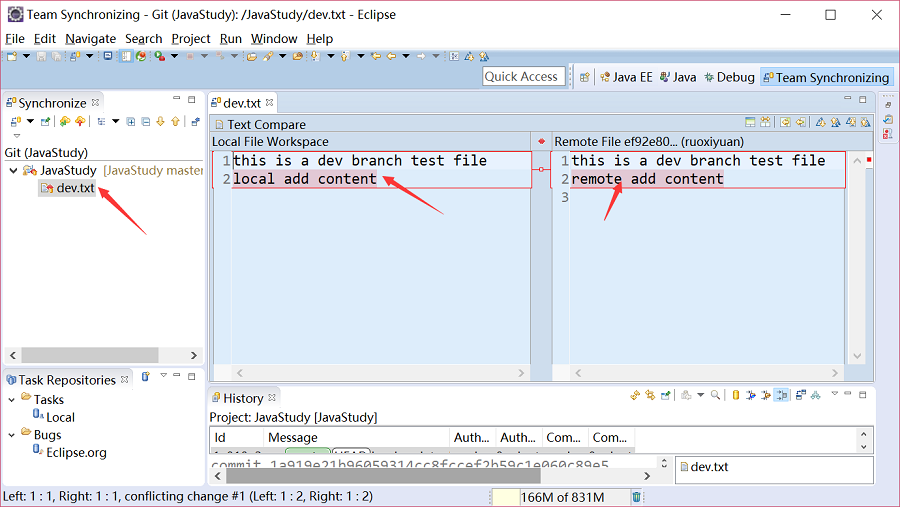Screen dimensions: 900x507
Task: Copy all non-conflicting changes from right to left
Action: coord(785,122)
